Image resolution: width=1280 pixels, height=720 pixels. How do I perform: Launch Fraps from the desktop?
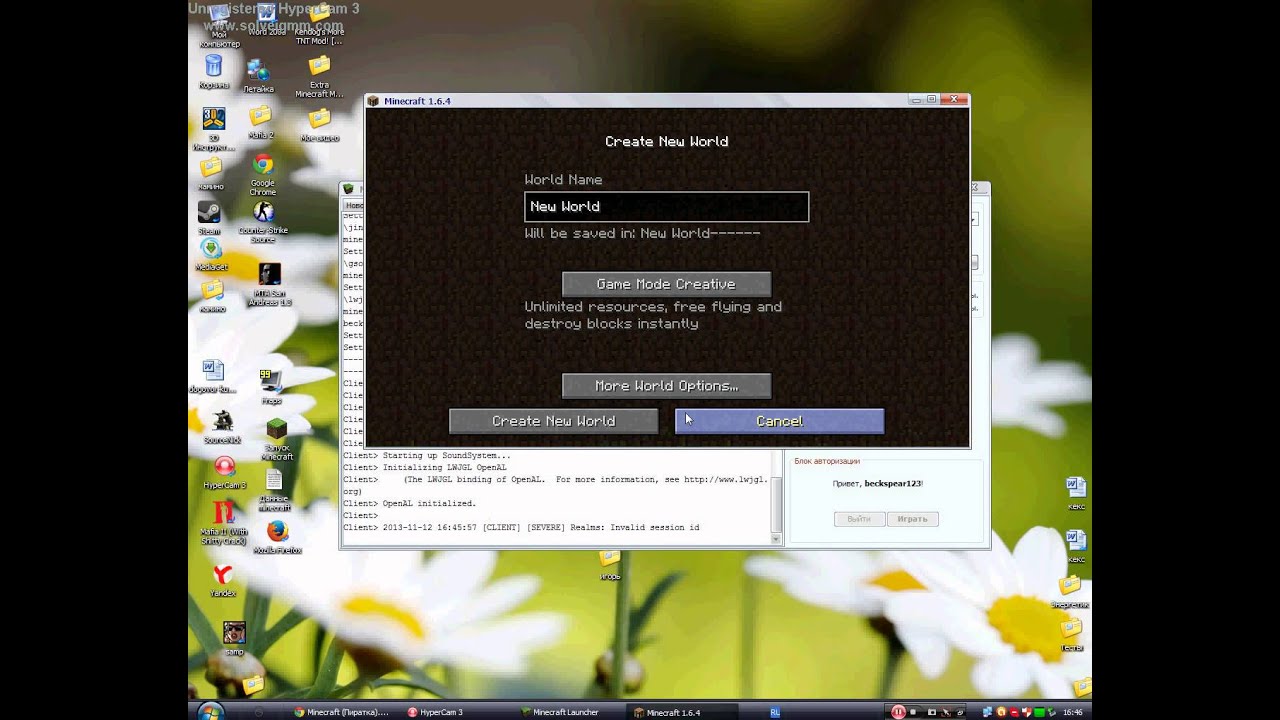pyautogui.click(x=271, y=387)
